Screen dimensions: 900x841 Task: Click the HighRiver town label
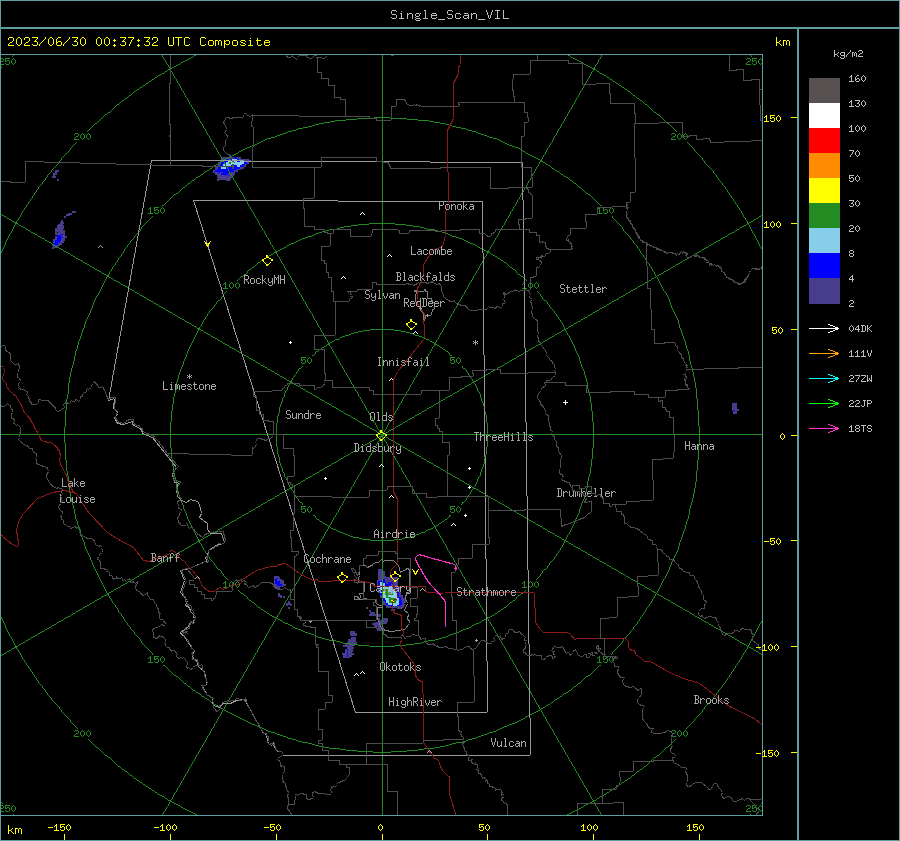[415, 702]
